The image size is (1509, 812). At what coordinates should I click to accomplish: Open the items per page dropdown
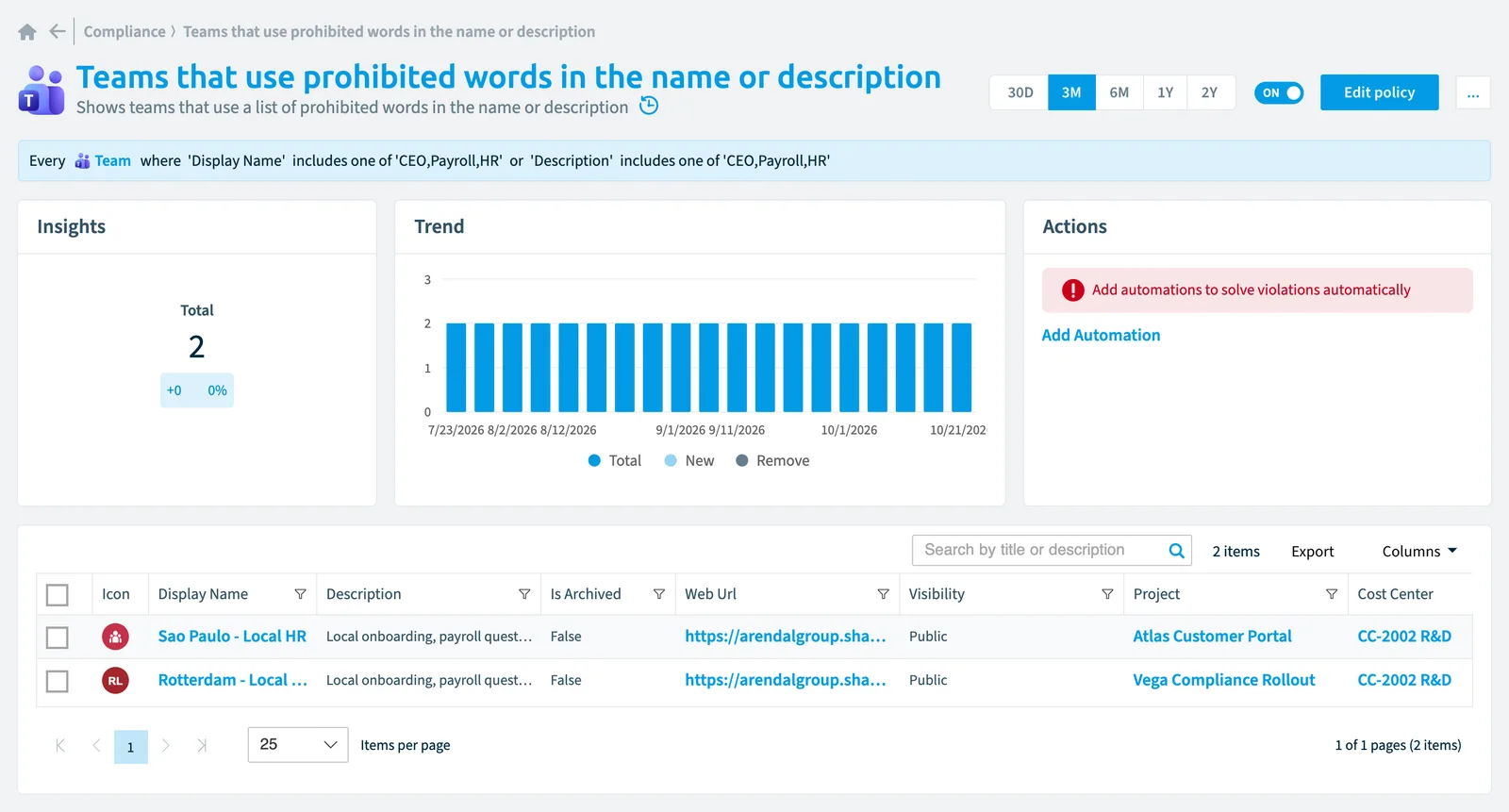tap(298, 745)
